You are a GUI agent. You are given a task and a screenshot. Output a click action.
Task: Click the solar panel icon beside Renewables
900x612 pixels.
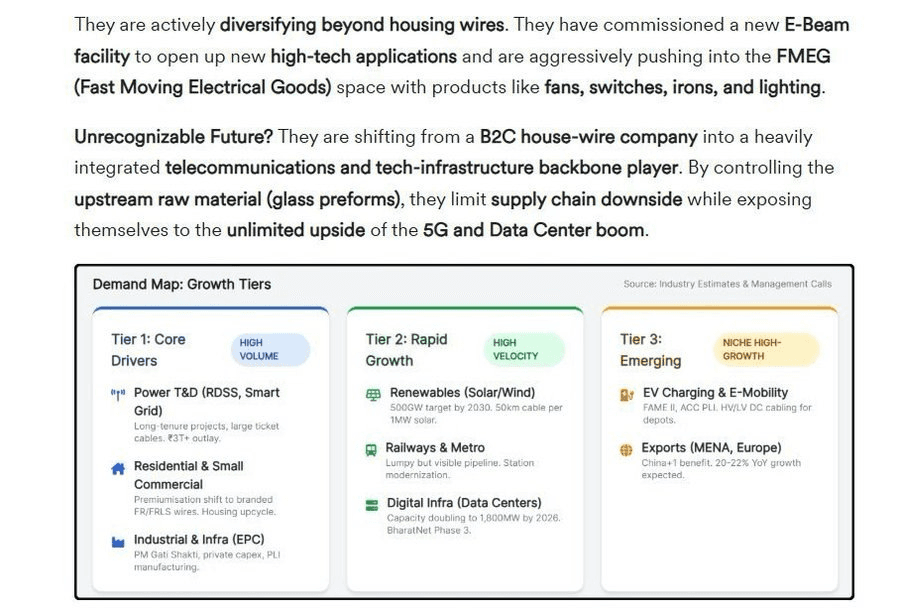click(373, 394)
